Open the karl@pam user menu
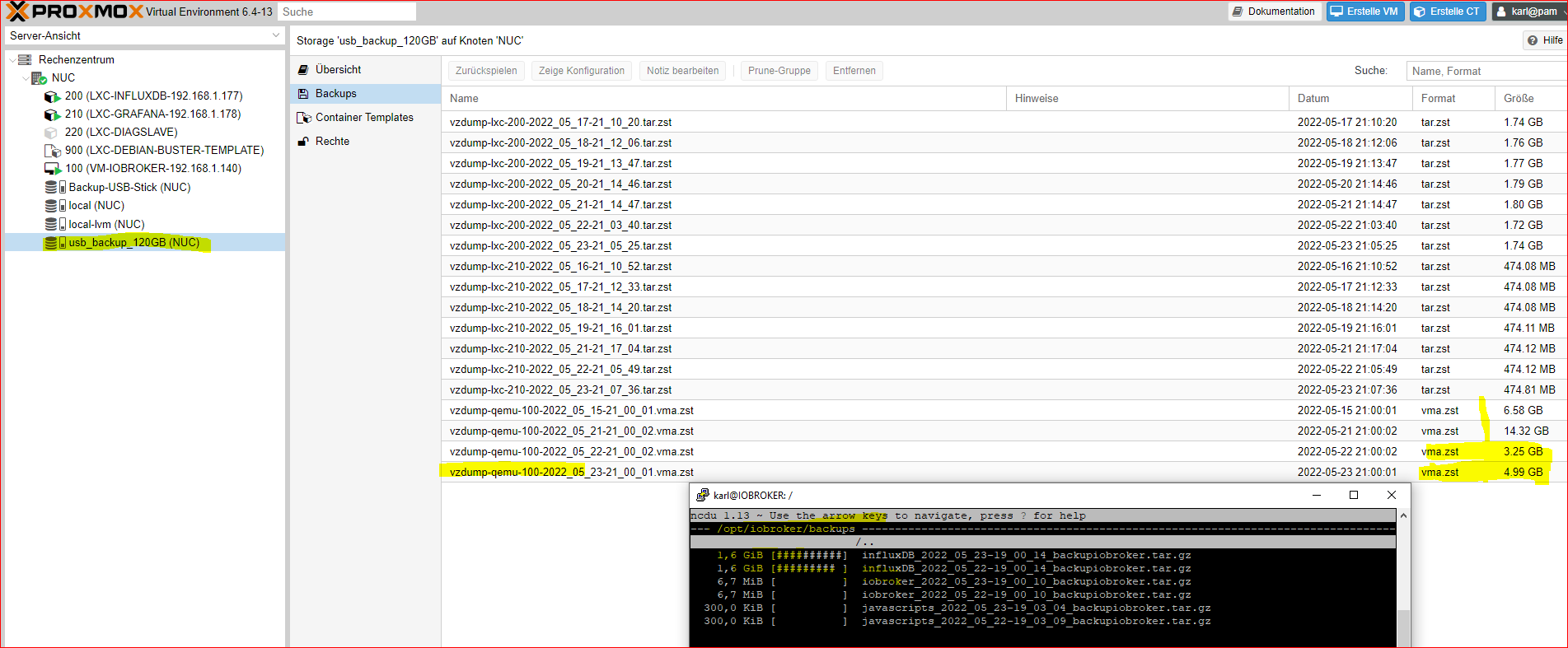The width and height of the screenshot is (1568, 648). tap(1528, 12)
